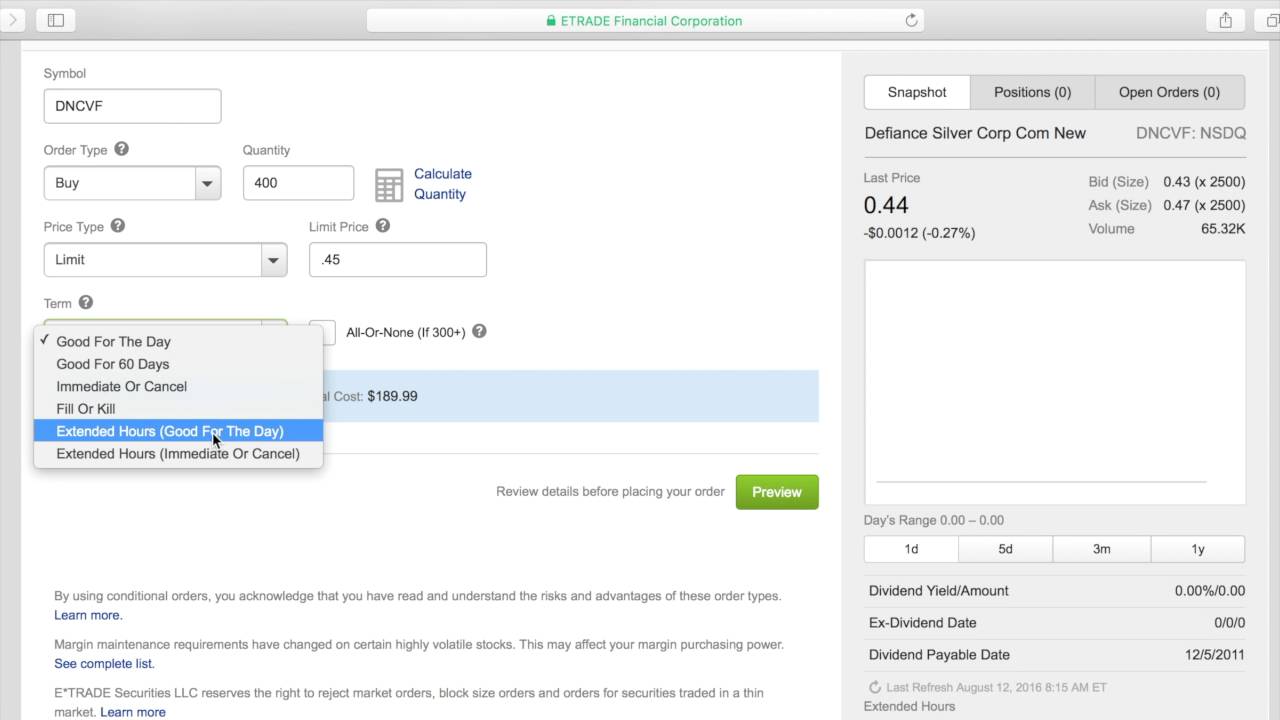Switch to the Open Orders (0) tab
1280x720 pixels.
point(1169,92)
